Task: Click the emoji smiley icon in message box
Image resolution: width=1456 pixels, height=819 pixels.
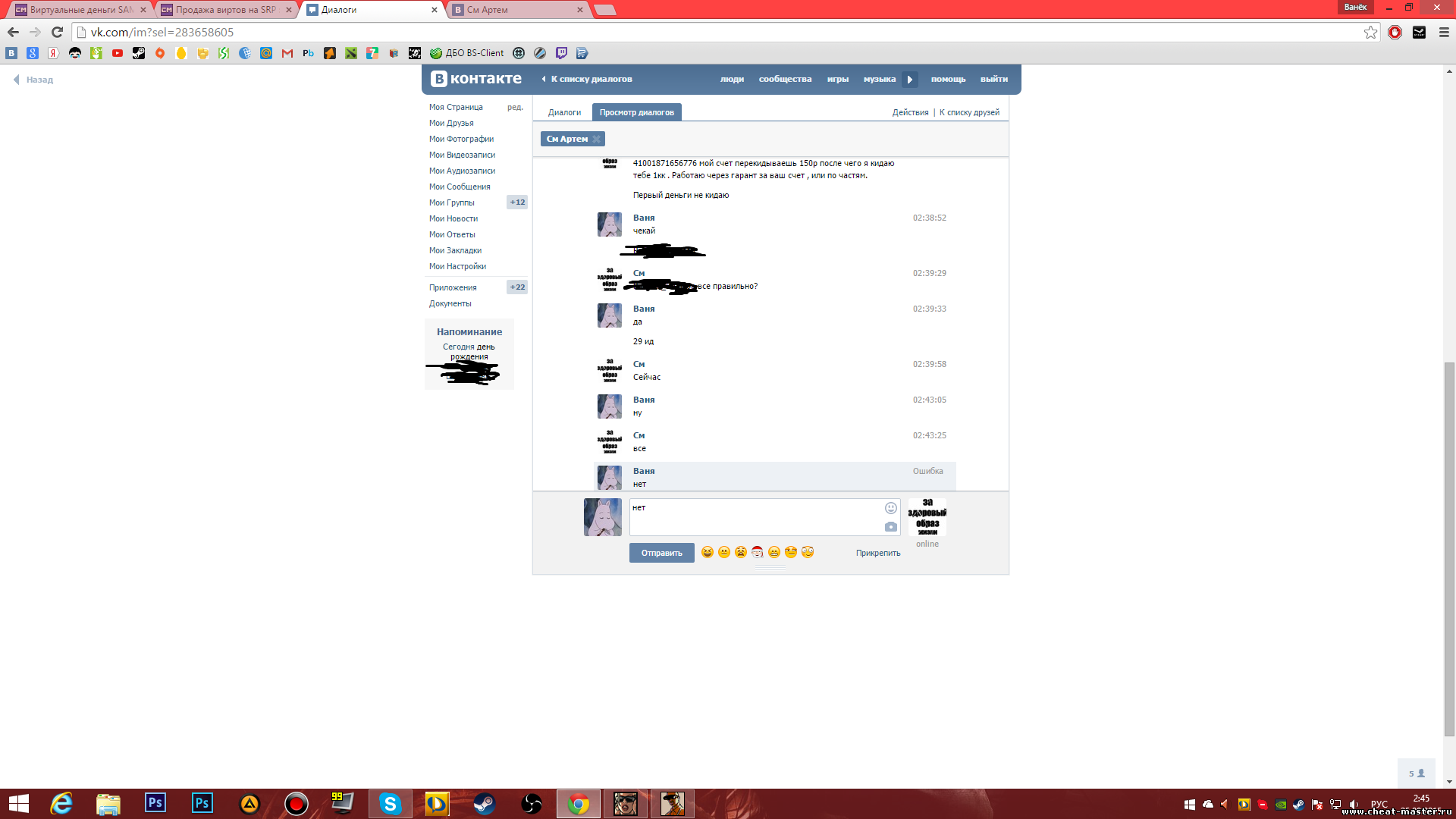Action: (x=890, y=508)
